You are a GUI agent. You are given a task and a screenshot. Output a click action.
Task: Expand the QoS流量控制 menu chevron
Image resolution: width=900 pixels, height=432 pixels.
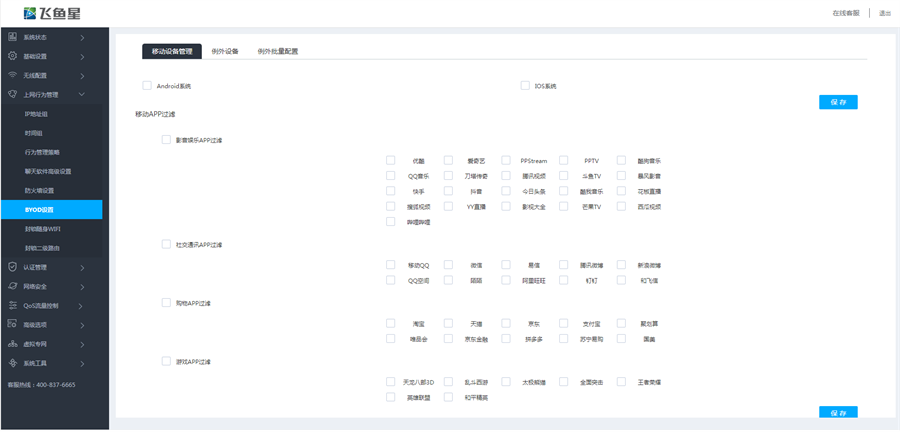click(x=82, y=306)
